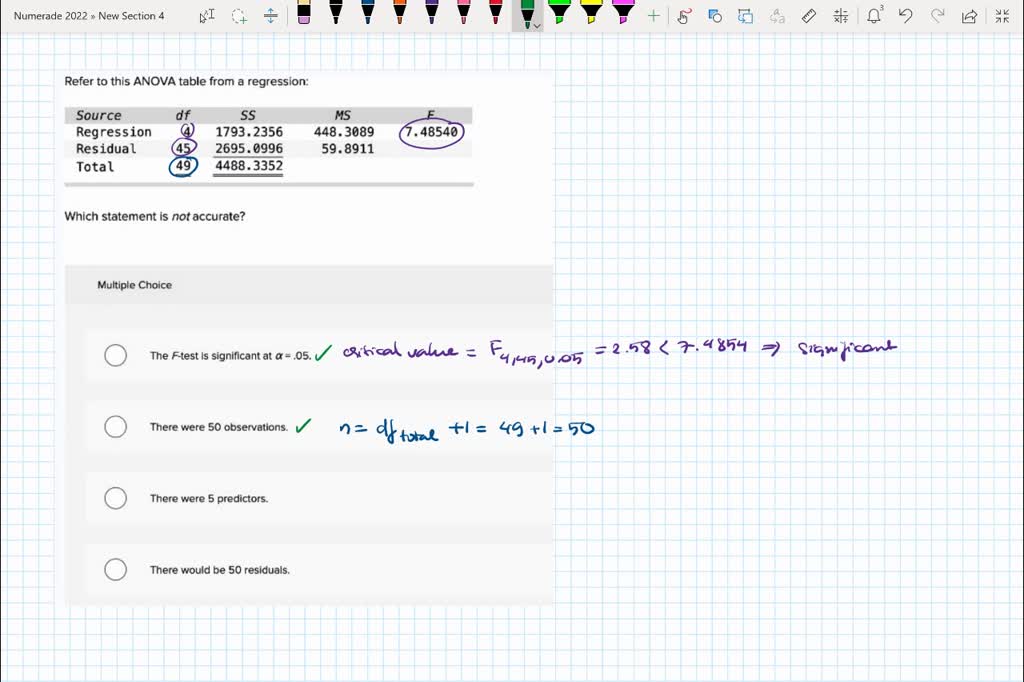
Task: Add a new pen with plus button
Action: [x=653, y=16]
